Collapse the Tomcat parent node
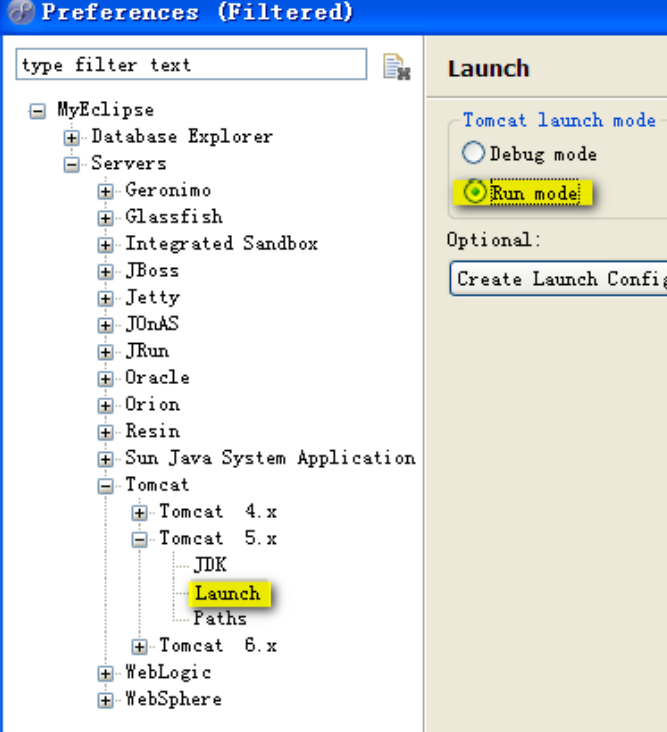667x732 pixels. tap(105, 486)
